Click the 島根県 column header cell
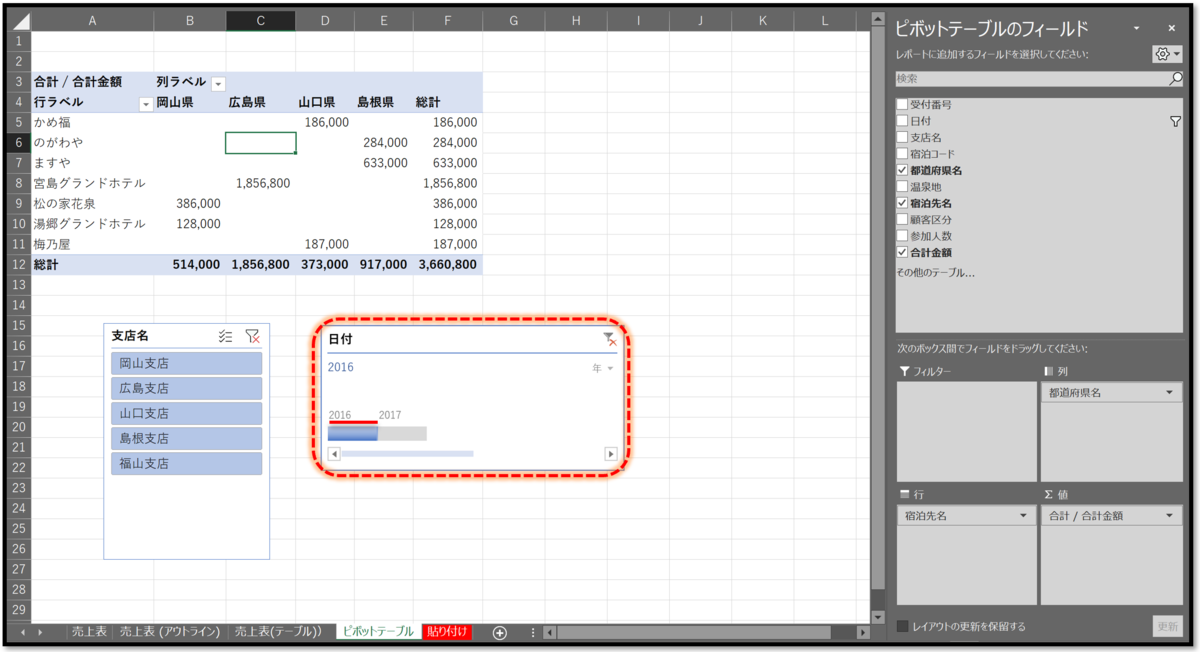 pos(382,103)
